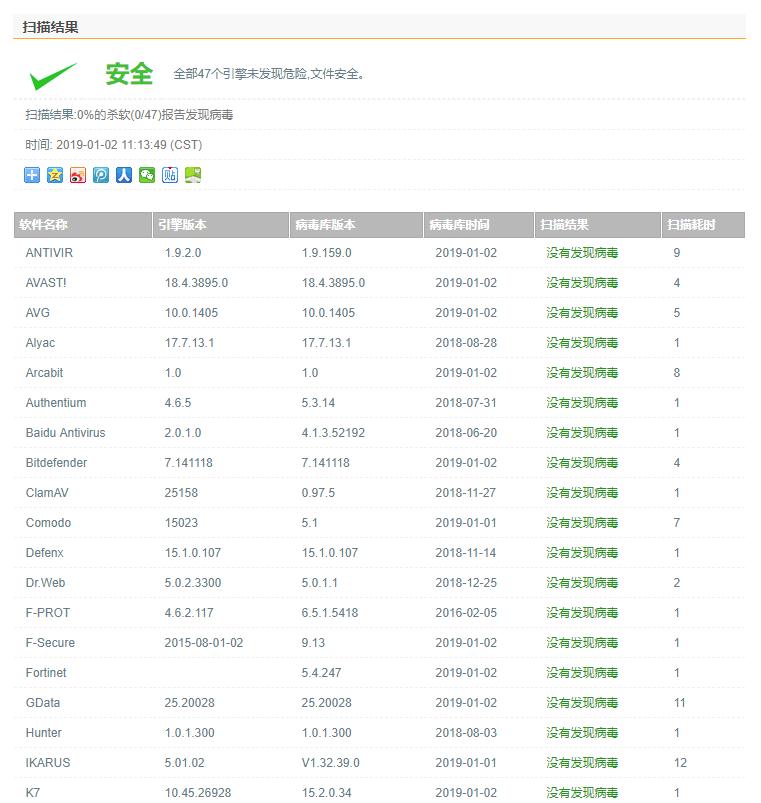Click Comodo engine version 15023

[181, 522]
